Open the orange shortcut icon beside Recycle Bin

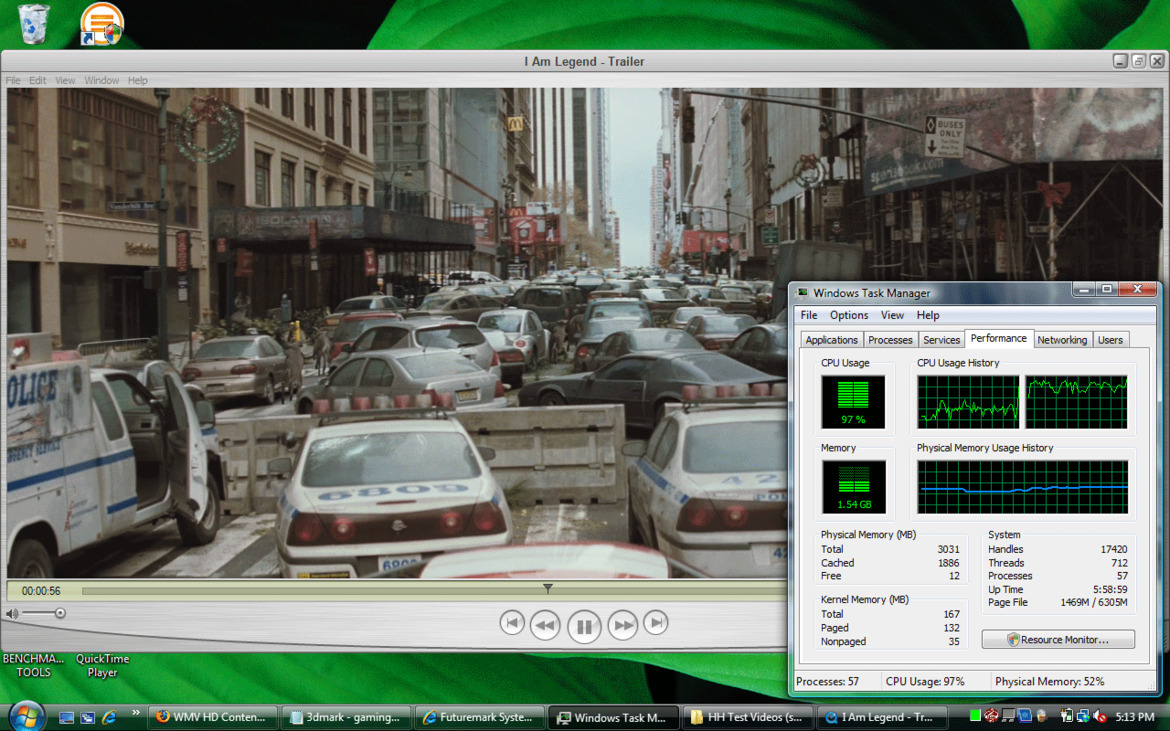pos(101,23)
